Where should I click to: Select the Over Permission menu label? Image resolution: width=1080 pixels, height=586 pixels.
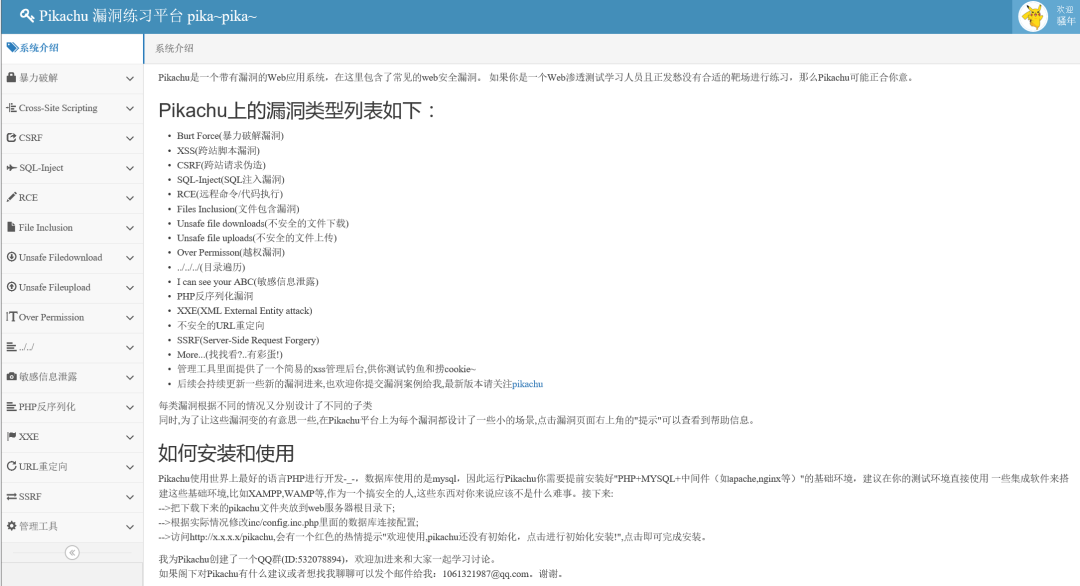click(52, 317)
